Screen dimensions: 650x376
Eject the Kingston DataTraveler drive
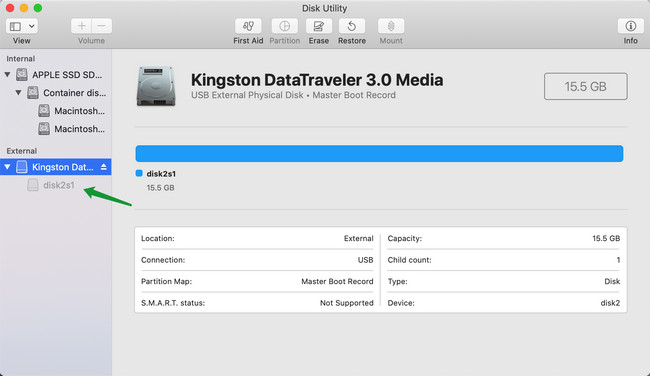(x=104, y=167)
